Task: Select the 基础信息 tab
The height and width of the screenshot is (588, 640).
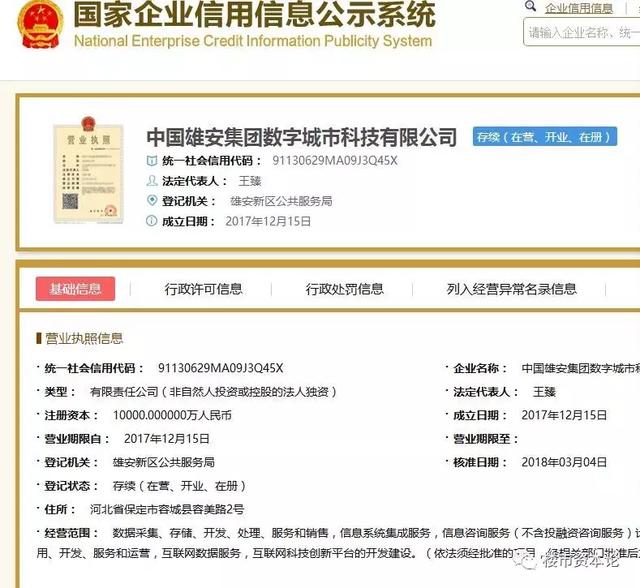Action: coord(76,289)
